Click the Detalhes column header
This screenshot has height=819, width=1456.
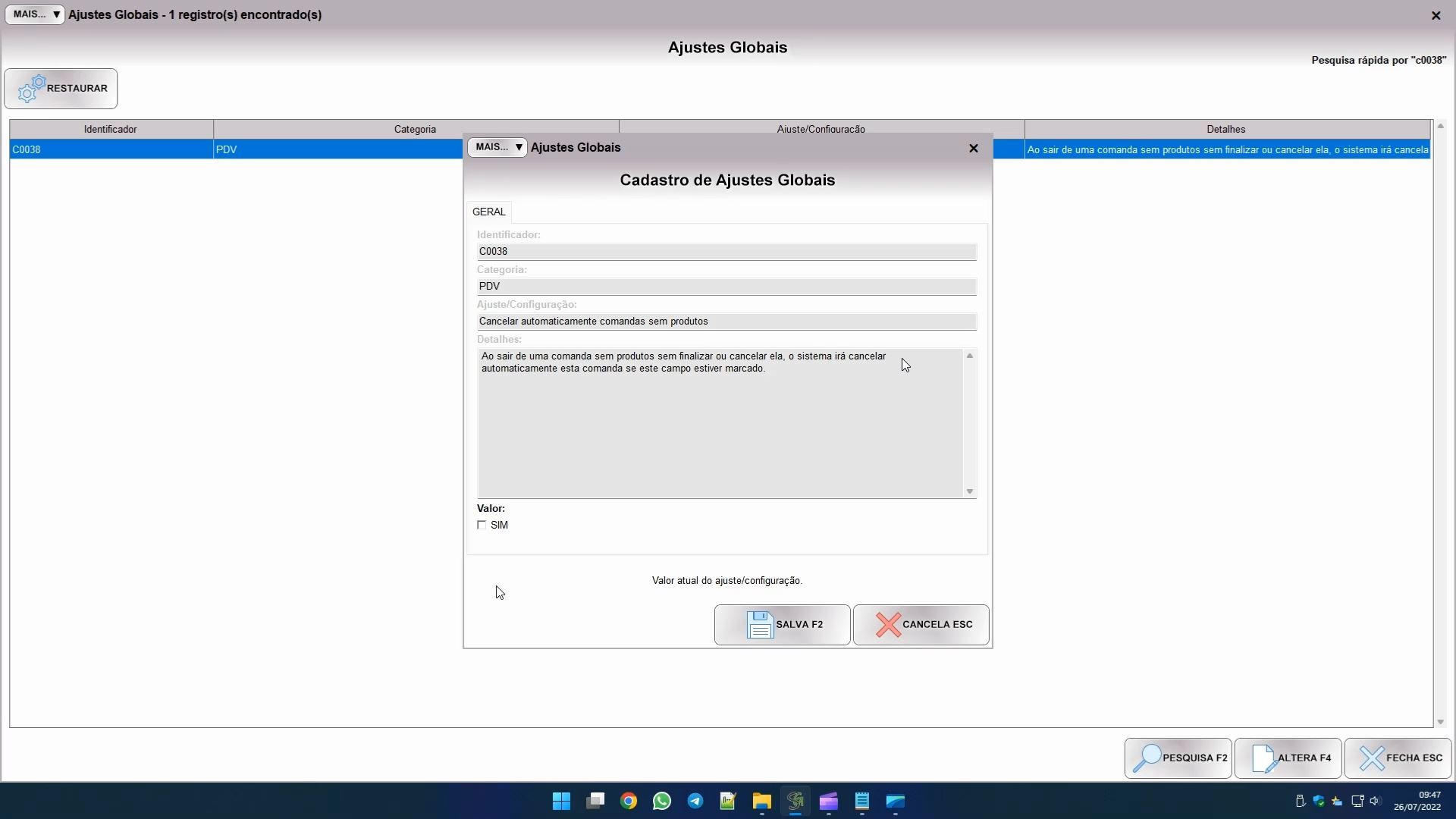click(1225, 129)
